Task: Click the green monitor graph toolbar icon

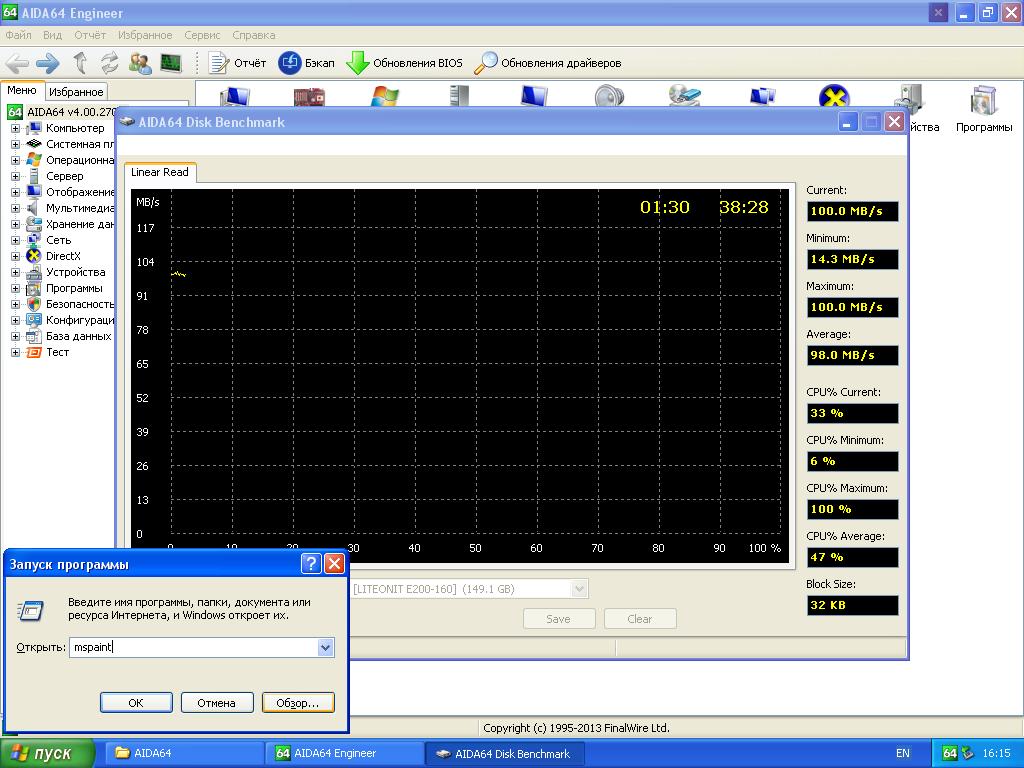Action: (x=171, y=63)
